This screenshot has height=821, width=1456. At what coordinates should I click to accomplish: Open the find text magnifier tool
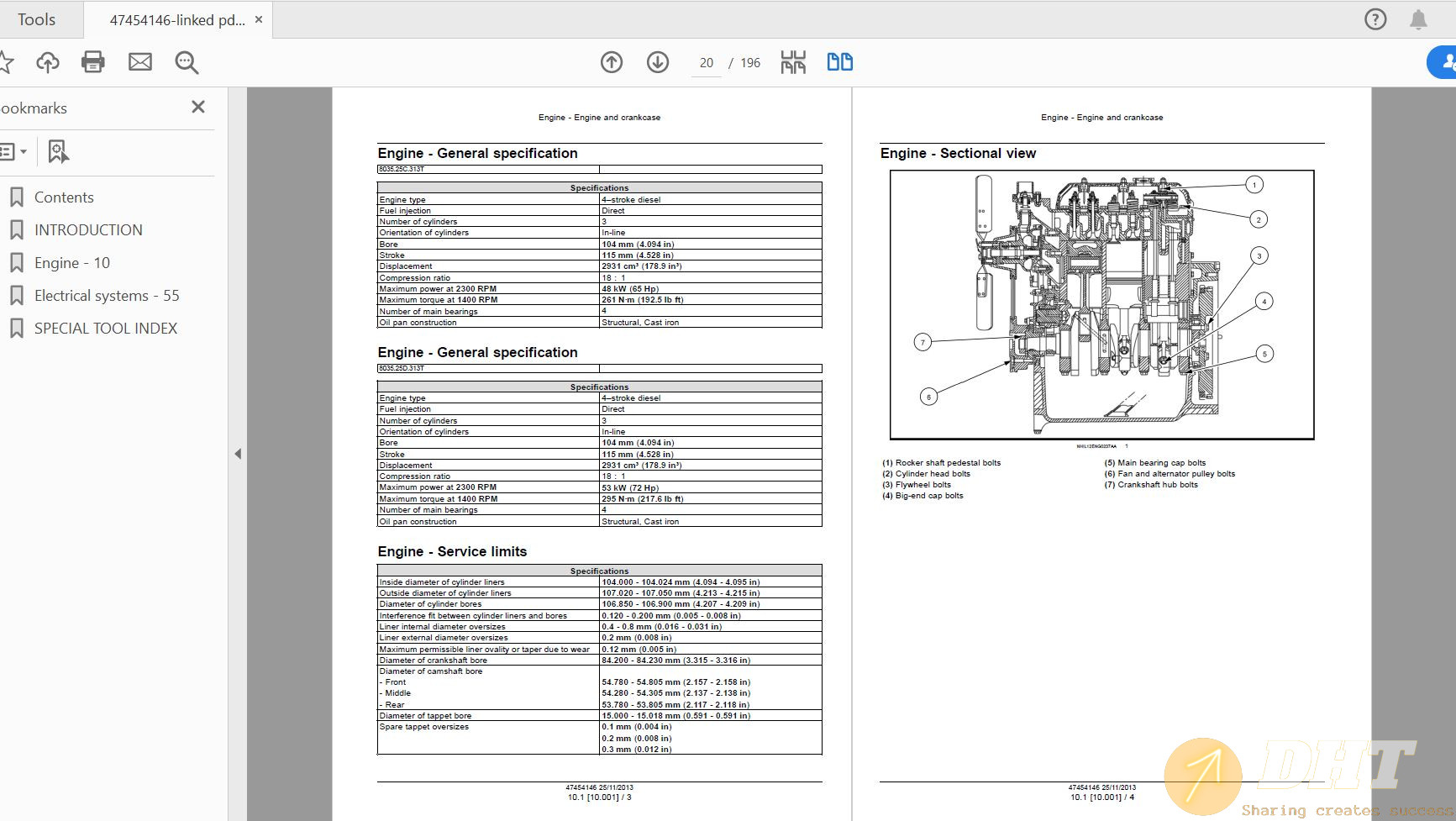[187, 62]
